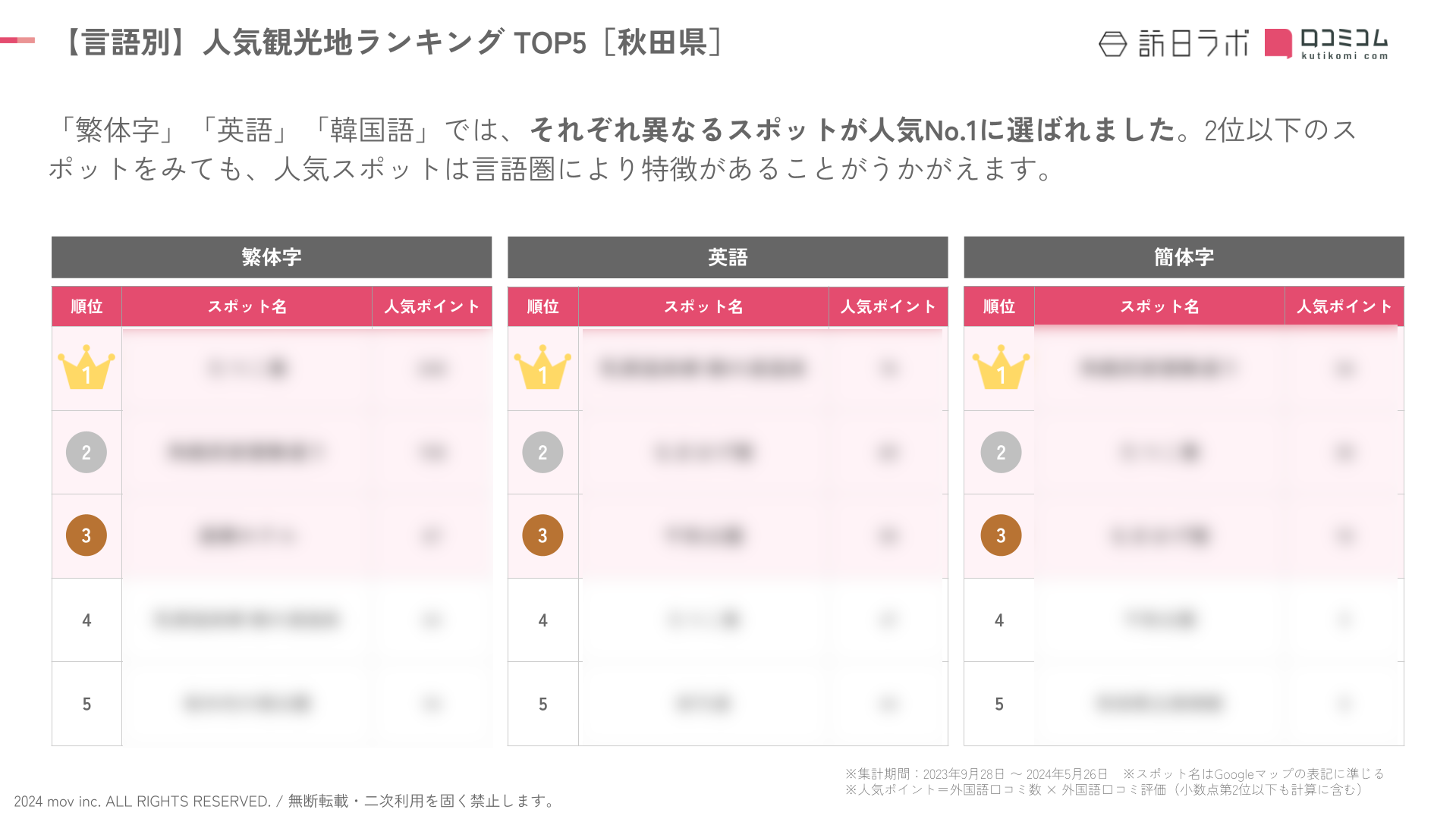The image size is (1456, 819).
Task: Click the gold crown icon in 英語 table
Action: (542, 369)
